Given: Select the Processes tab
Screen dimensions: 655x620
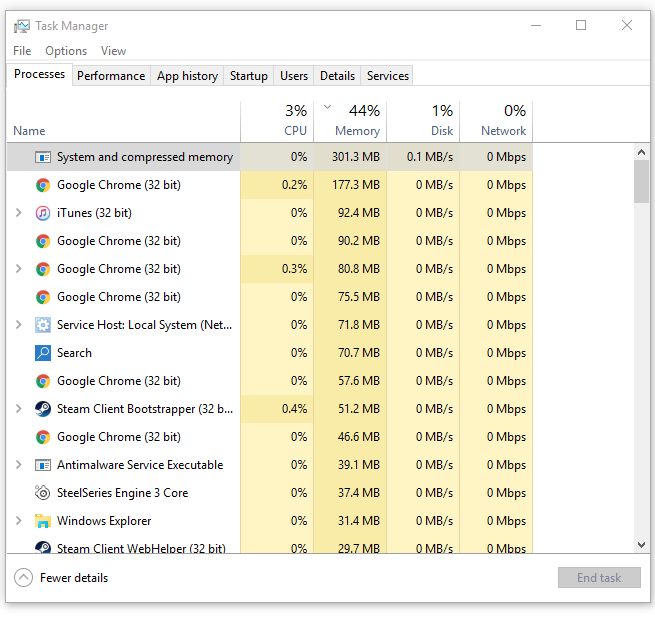Looking at the screenshot, I should pos(40,74).
